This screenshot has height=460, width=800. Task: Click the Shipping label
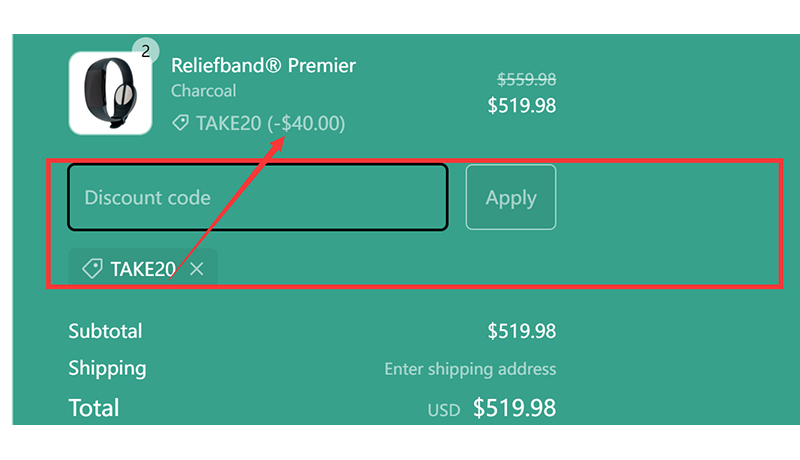pos(107,368)
